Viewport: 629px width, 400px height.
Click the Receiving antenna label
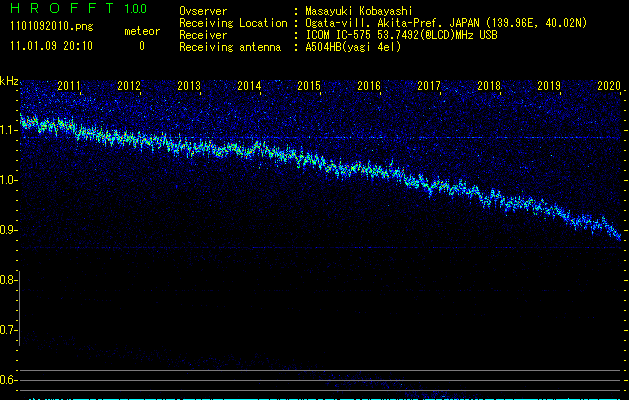coord(230,47)
